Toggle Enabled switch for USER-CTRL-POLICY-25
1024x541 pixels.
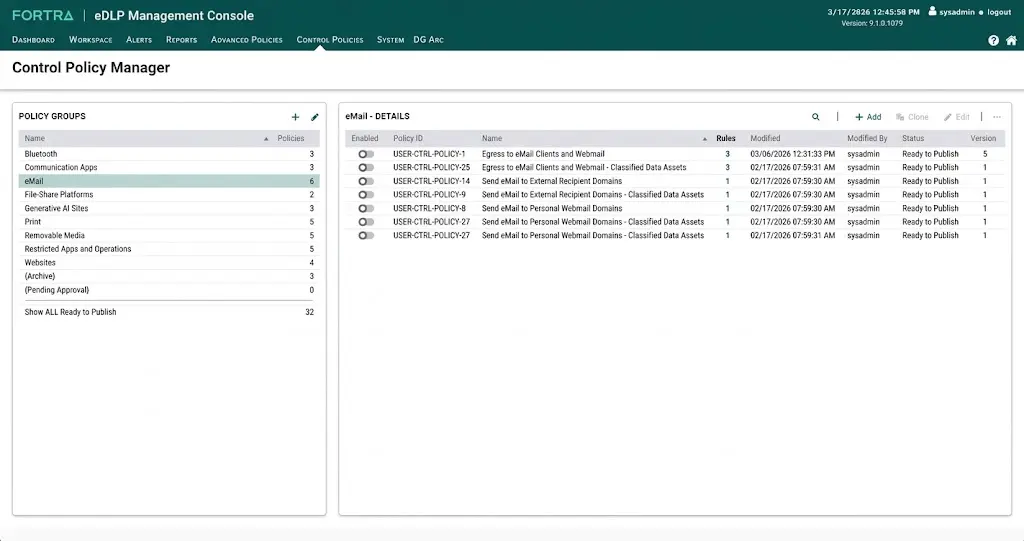pyautogui.click(x=366, y=168)
